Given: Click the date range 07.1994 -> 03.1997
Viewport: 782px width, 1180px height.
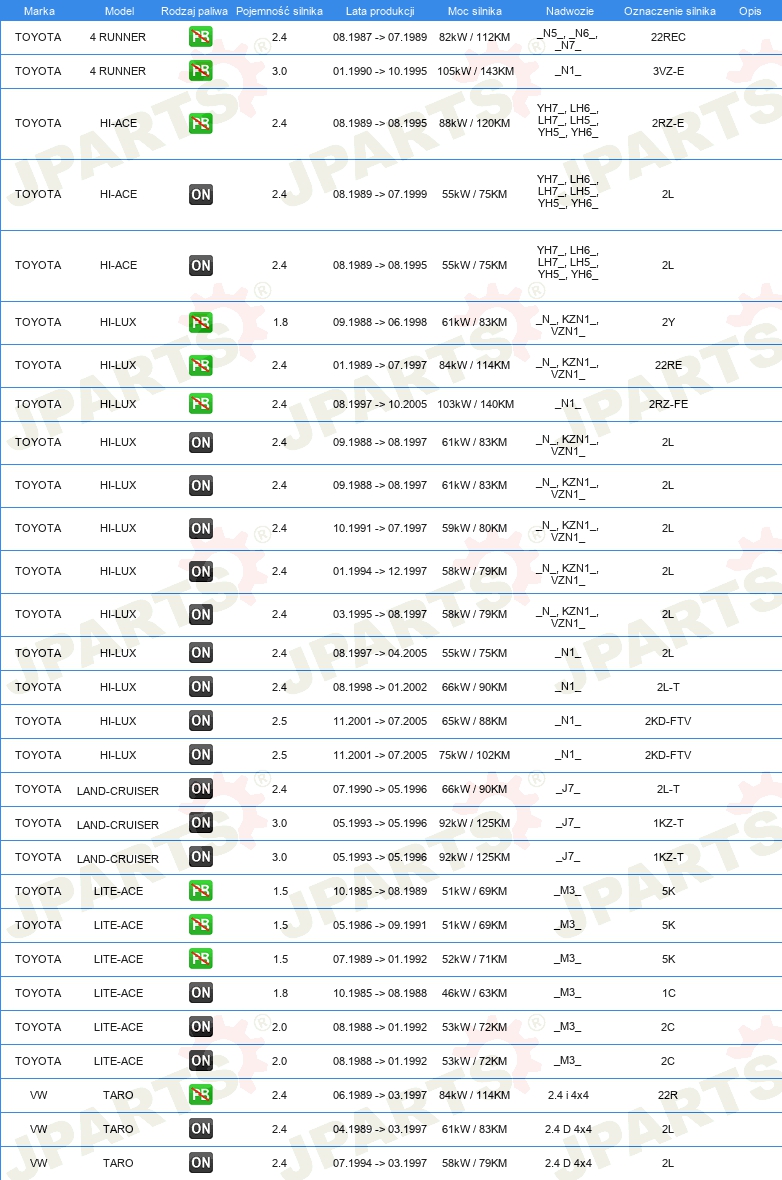Looking at the screenshot, I should pyautogui.click(x=380, y=1163).
